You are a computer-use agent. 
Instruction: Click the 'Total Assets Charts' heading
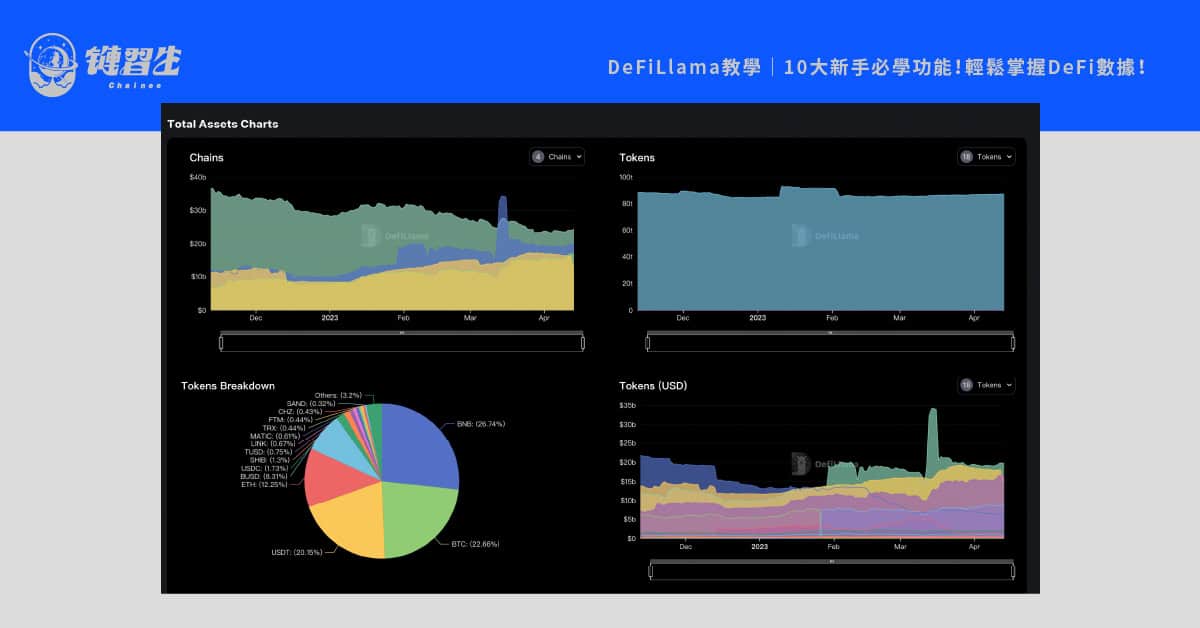click(x=223, y=124)
